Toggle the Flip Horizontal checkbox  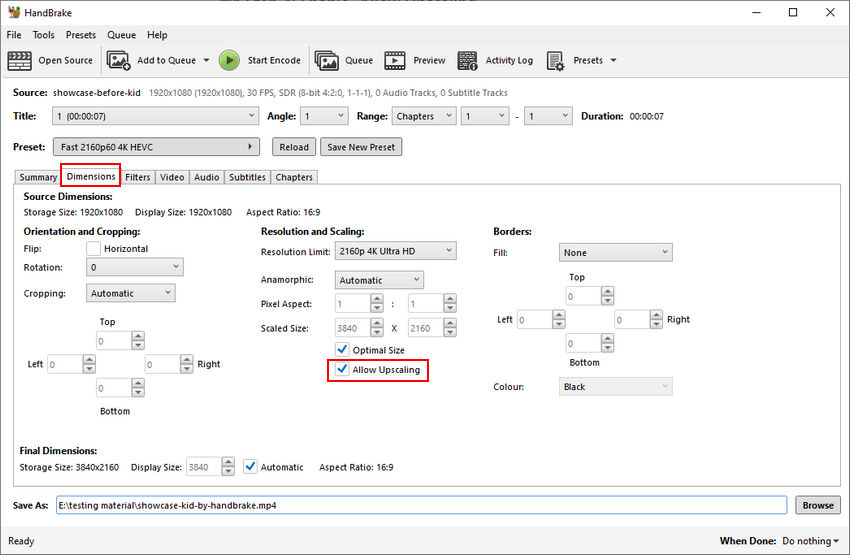pyautogui.click(x=93, y=248)
